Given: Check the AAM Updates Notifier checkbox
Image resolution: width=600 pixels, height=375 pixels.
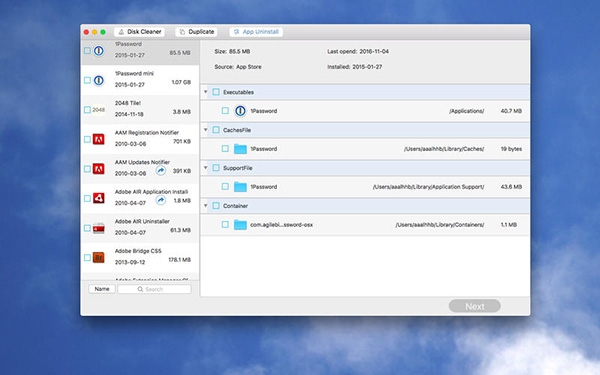Looking at the screenshot, I should click(87, 169).
